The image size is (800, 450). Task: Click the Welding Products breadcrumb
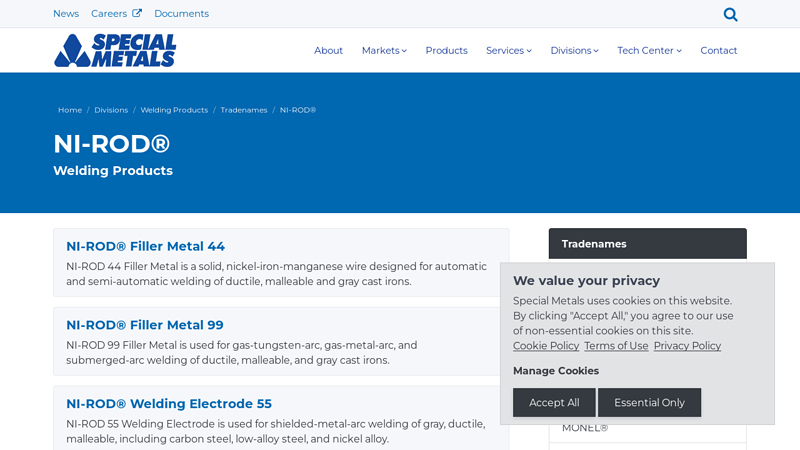(174, 110)
